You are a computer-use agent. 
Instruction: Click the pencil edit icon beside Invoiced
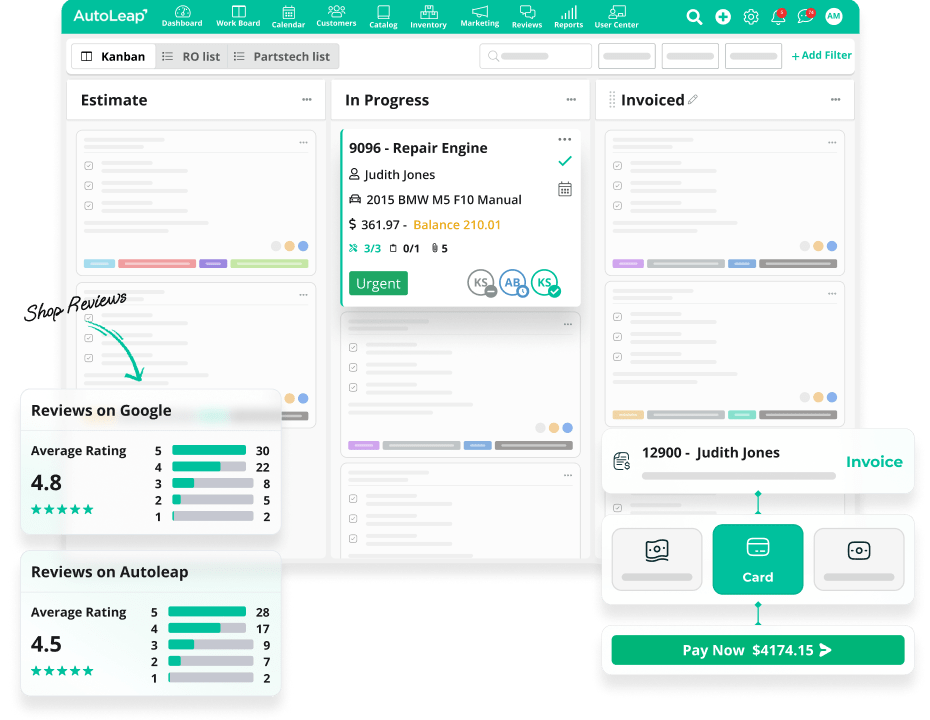click(693, 100)
